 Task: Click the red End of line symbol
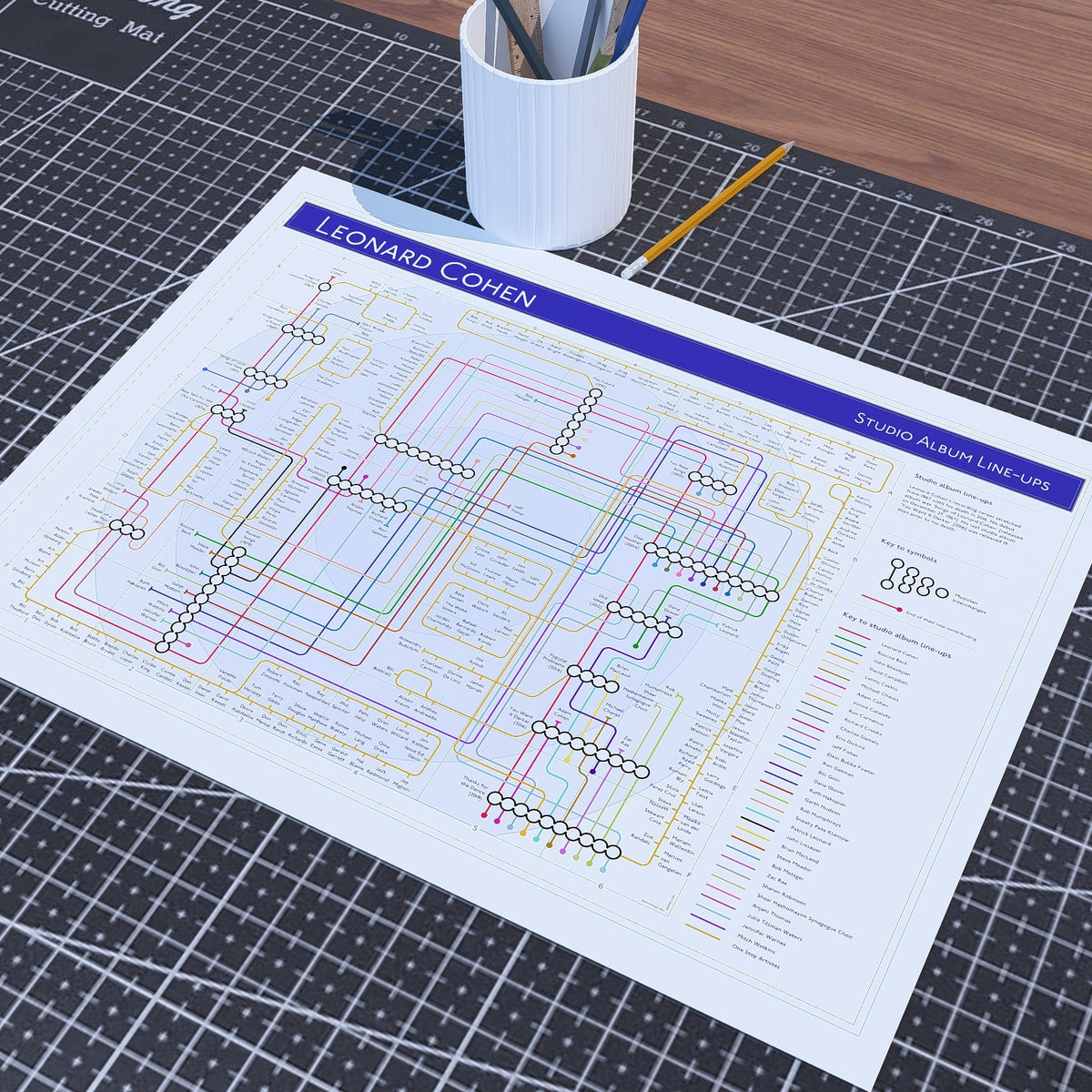click(880, 604)
